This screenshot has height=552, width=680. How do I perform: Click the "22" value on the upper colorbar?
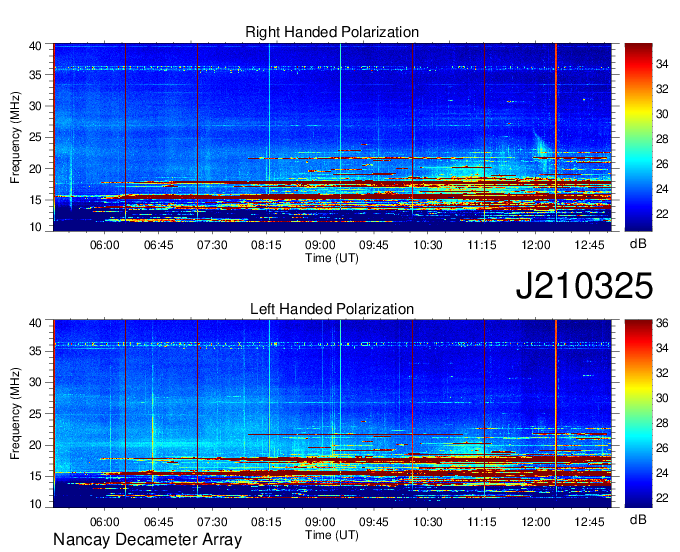pos(662,214)
